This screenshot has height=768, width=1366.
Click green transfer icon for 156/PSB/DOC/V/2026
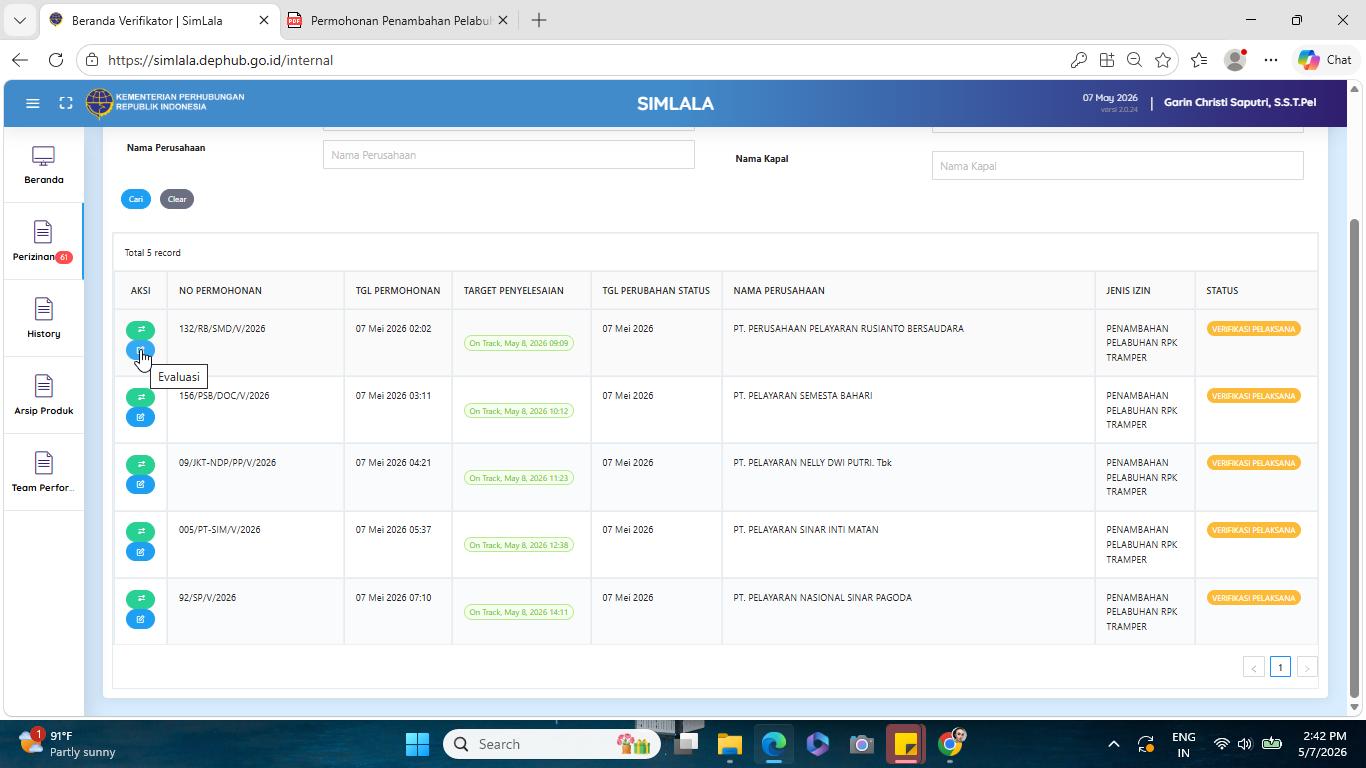pos(140,397)
